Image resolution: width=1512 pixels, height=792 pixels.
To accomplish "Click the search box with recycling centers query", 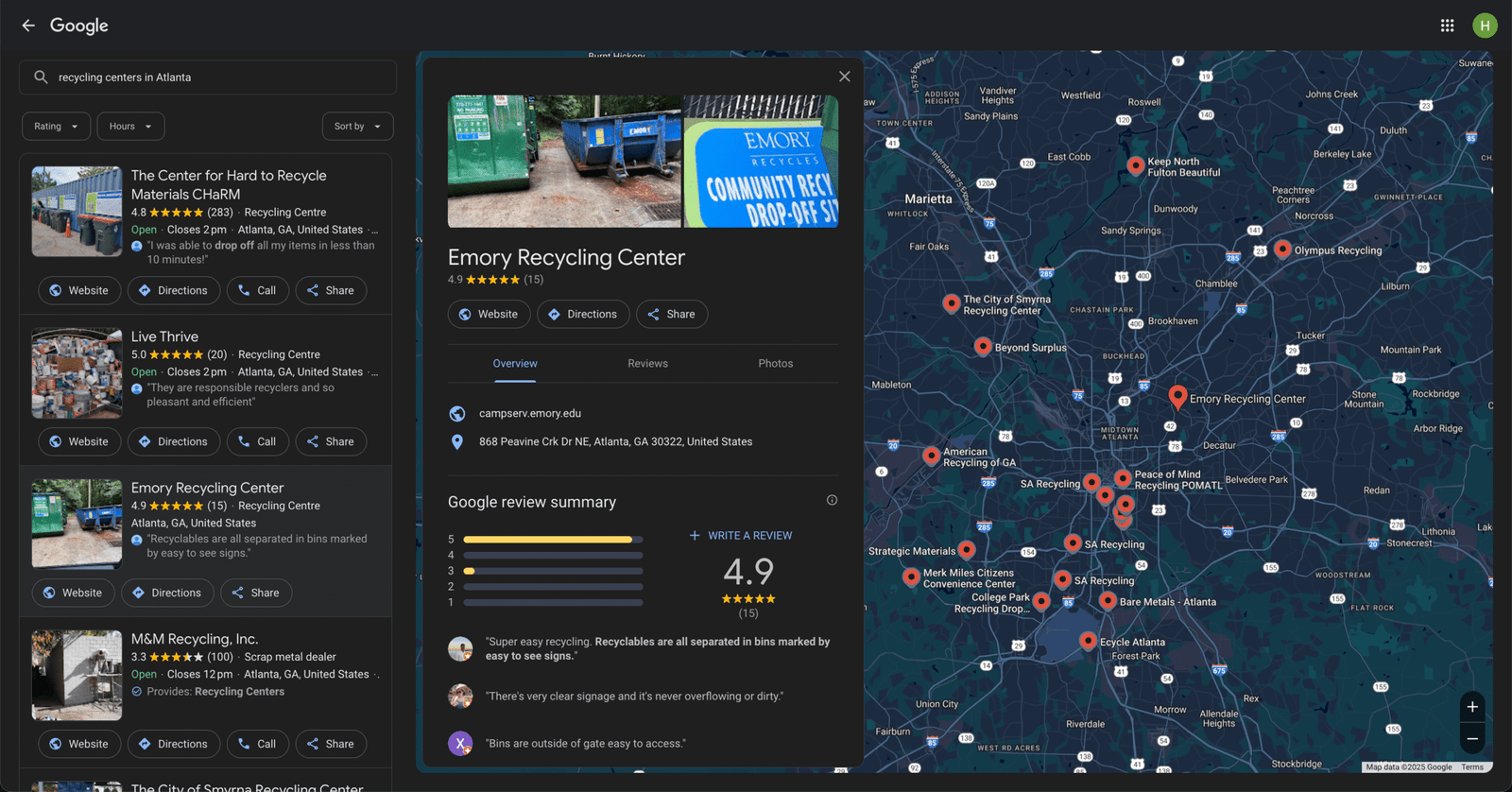I will (x=208, y=77).
